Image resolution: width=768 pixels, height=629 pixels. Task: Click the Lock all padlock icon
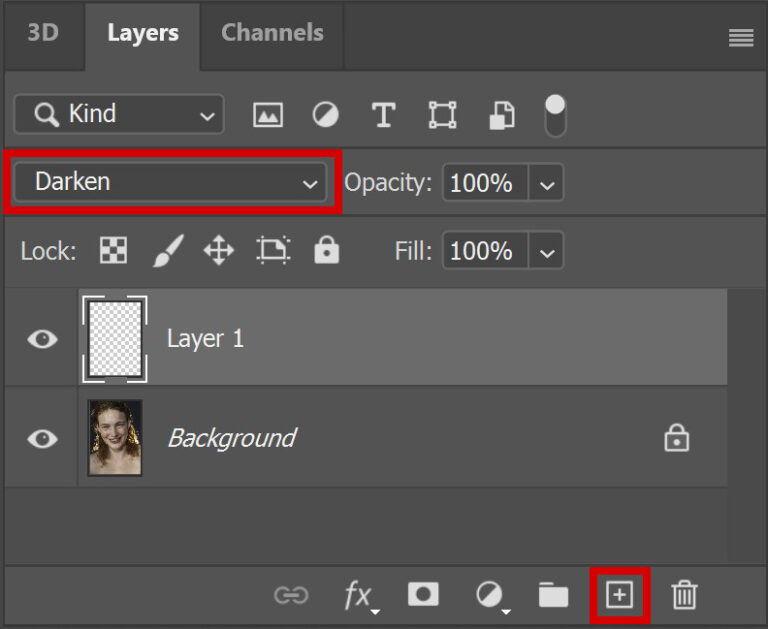click(326, 251)
